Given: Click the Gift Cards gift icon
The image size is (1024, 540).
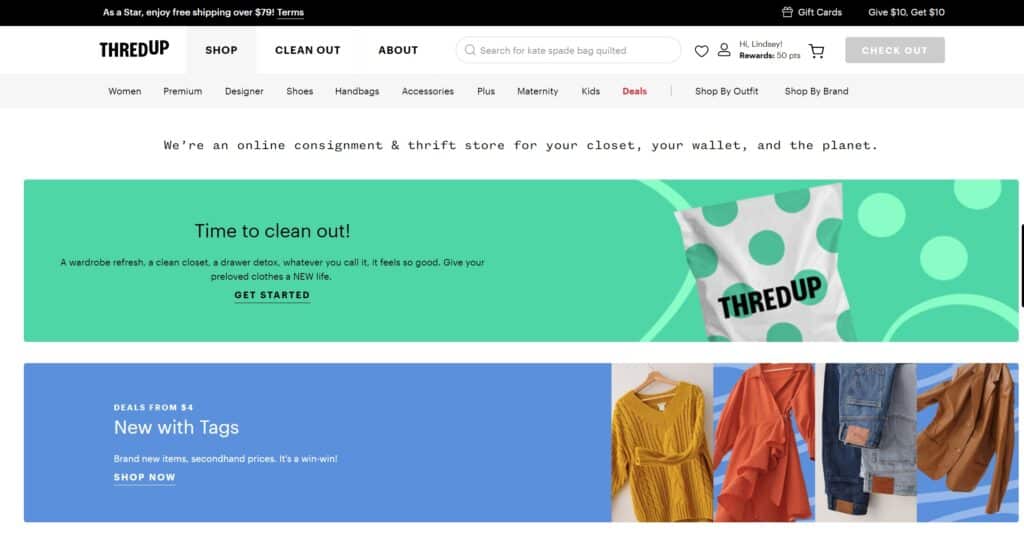Looking at the screenshot, I should point(788,12).
